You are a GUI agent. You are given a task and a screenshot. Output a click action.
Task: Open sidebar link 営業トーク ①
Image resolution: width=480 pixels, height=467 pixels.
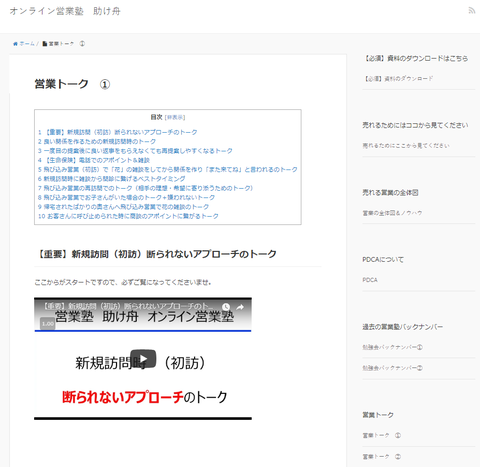(382, 435)
